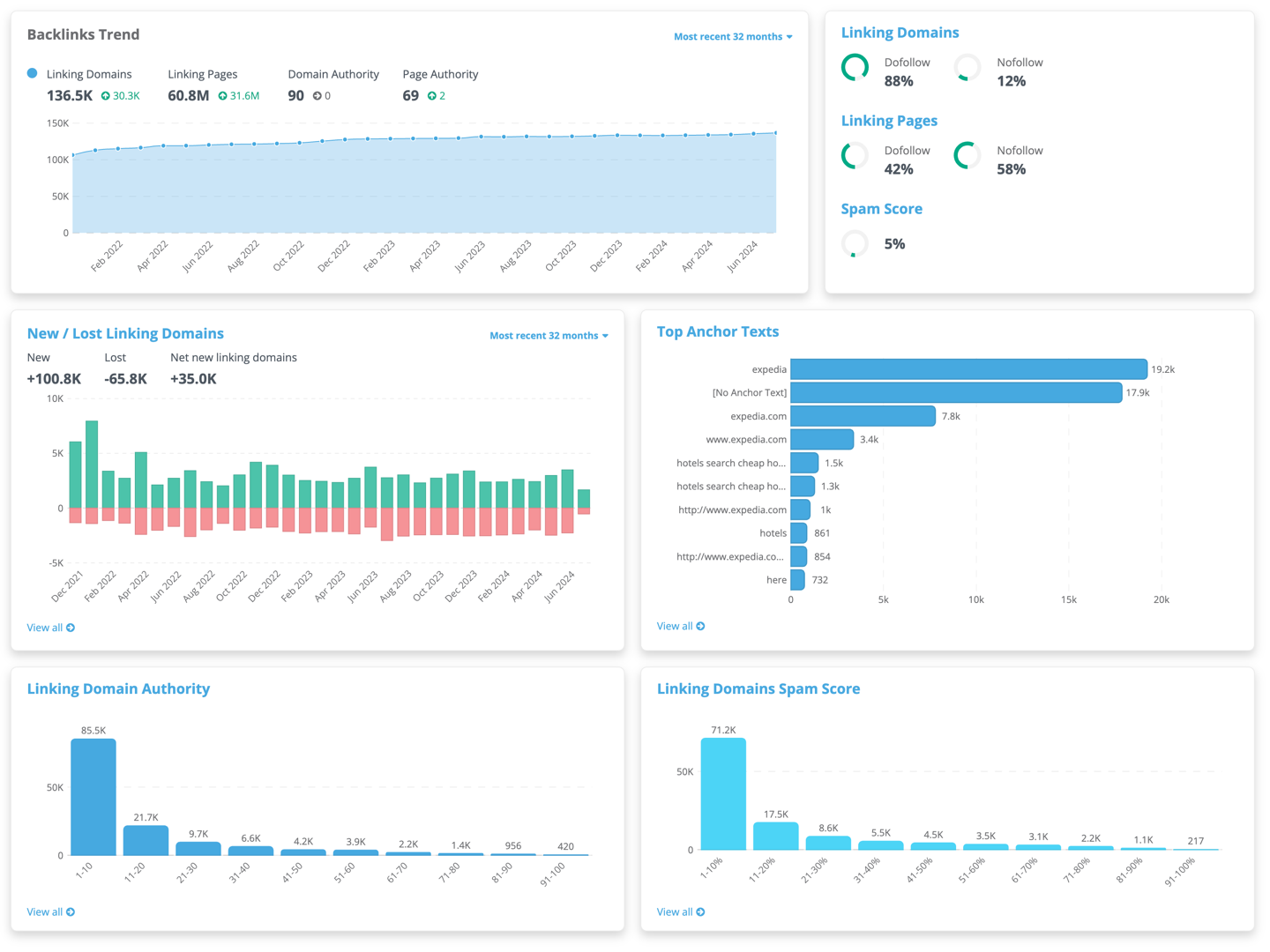Click the 1-10 authority bar 85.5K

pos(93,797)
